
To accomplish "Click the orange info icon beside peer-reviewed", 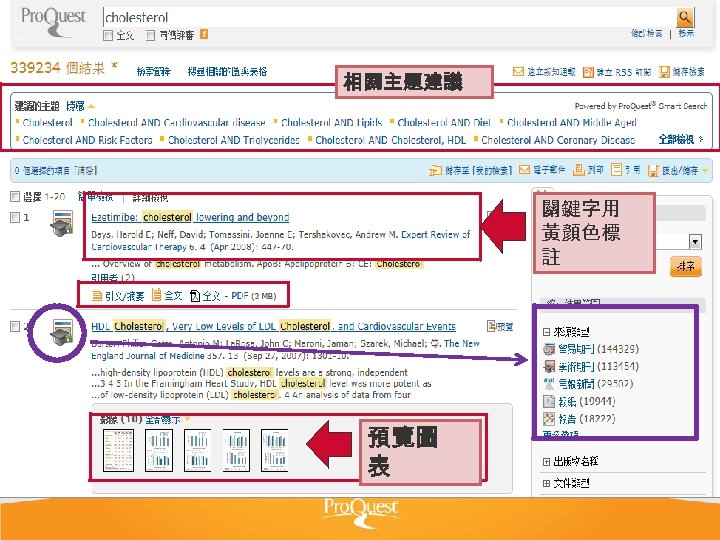I will click(x=204, y=34).
